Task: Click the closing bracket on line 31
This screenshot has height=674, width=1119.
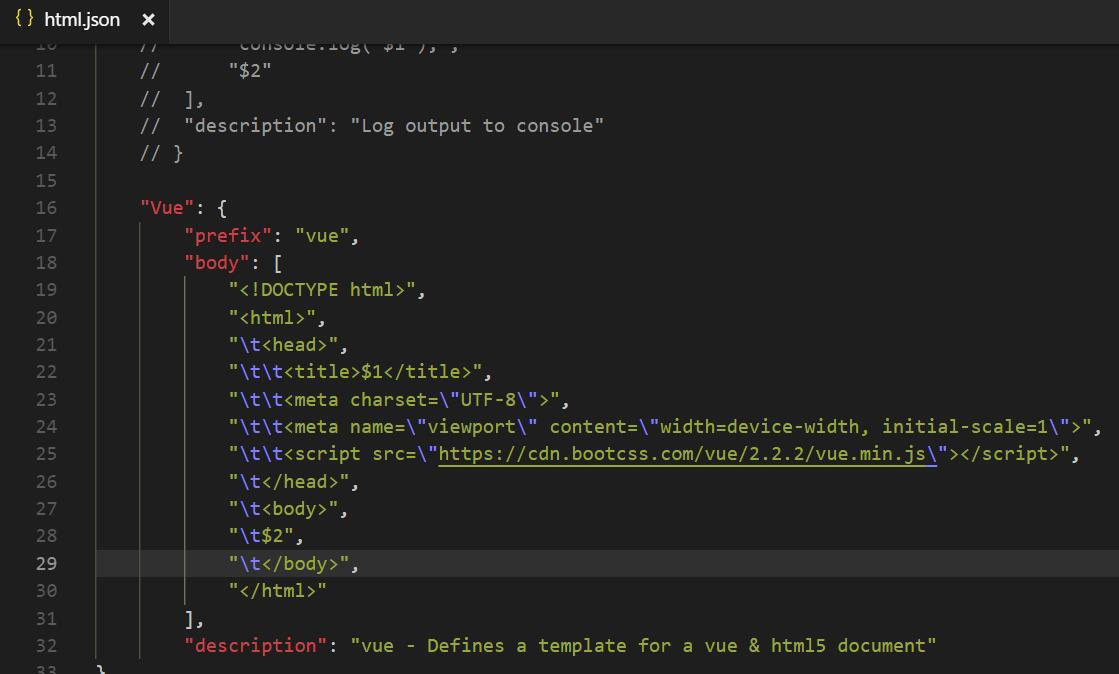Action: [x=190, y=619]
